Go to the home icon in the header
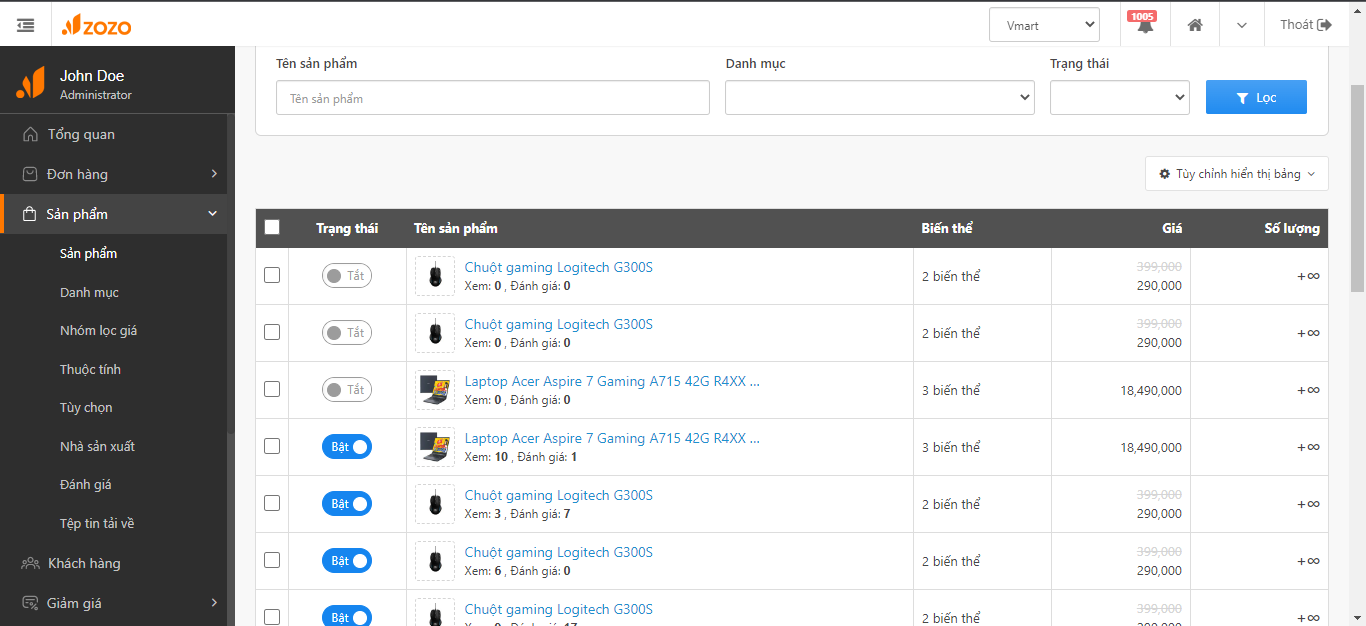The image size is (1366, 626). [x=1195, y=25]
